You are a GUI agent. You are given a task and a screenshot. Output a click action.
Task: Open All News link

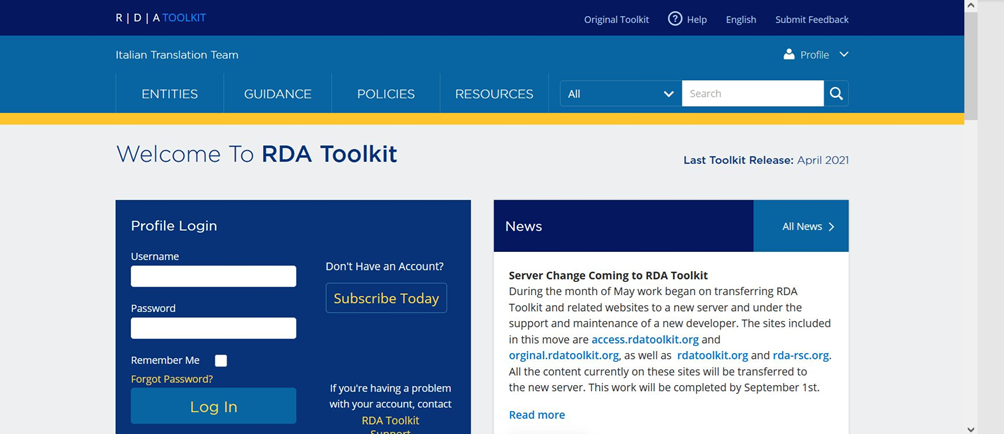(x=801, y=226)
